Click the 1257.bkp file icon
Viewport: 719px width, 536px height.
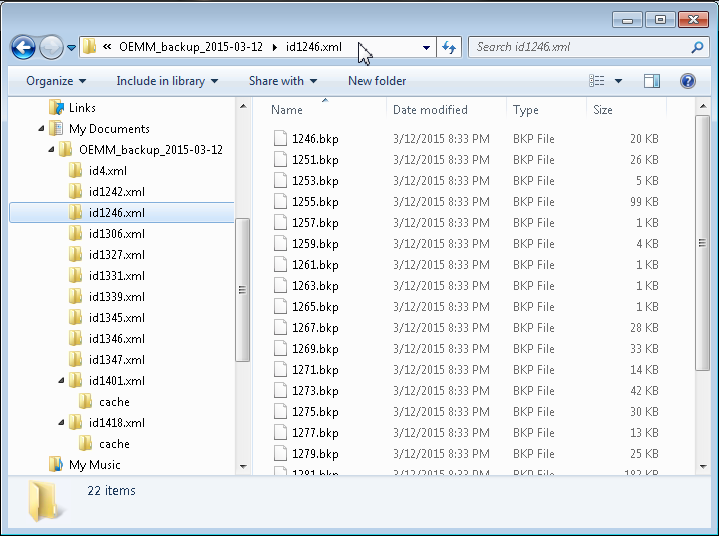pos(280,223)
